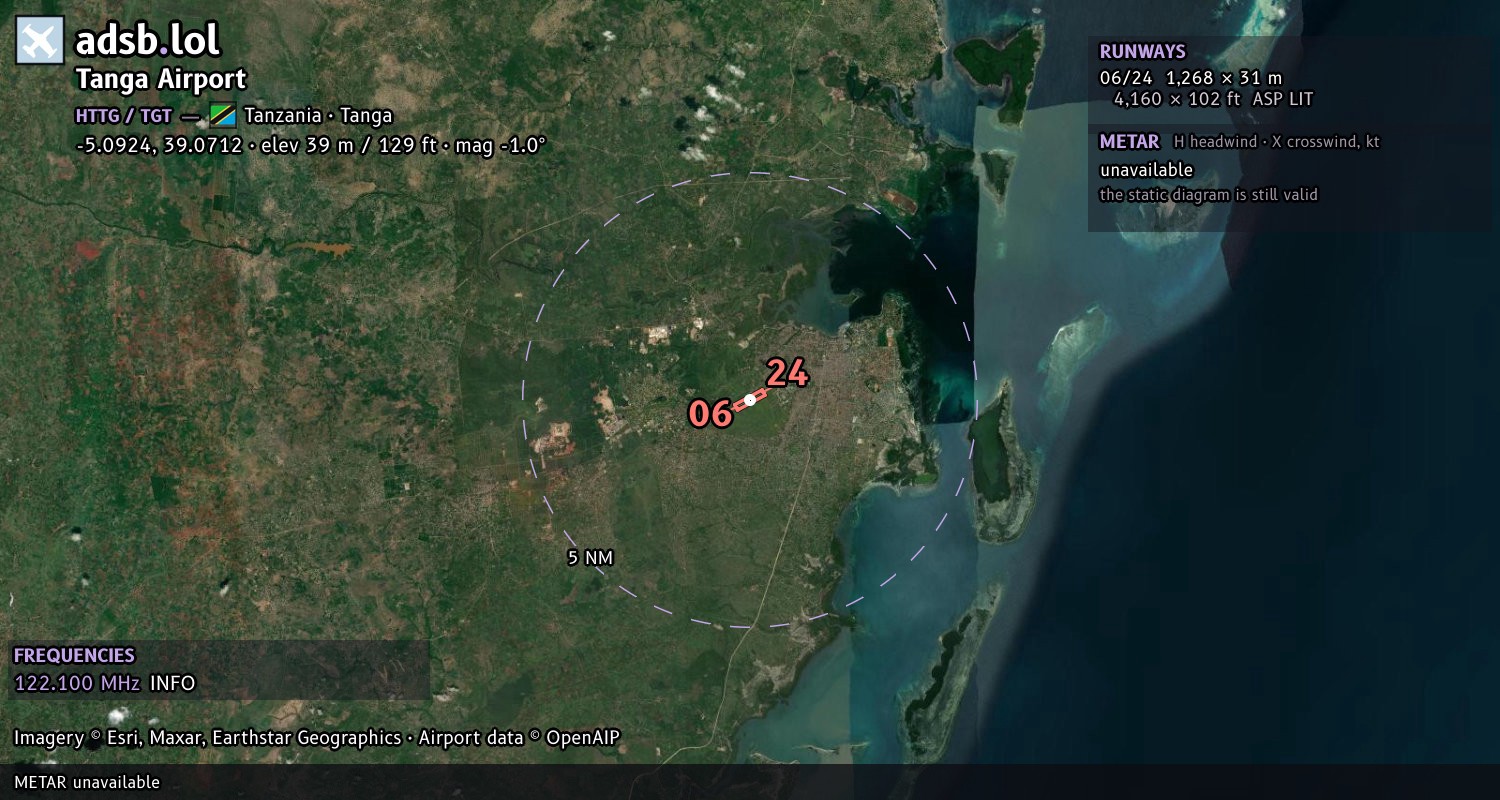Click the runway 06 end label
This screenshot has width=1500, height=800.
tap(710, 413)
